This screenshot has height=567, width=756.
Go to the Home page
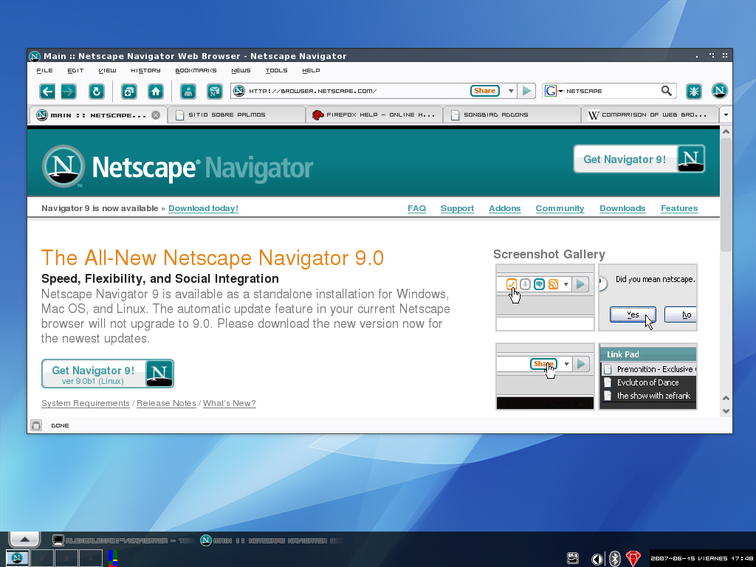156,91
